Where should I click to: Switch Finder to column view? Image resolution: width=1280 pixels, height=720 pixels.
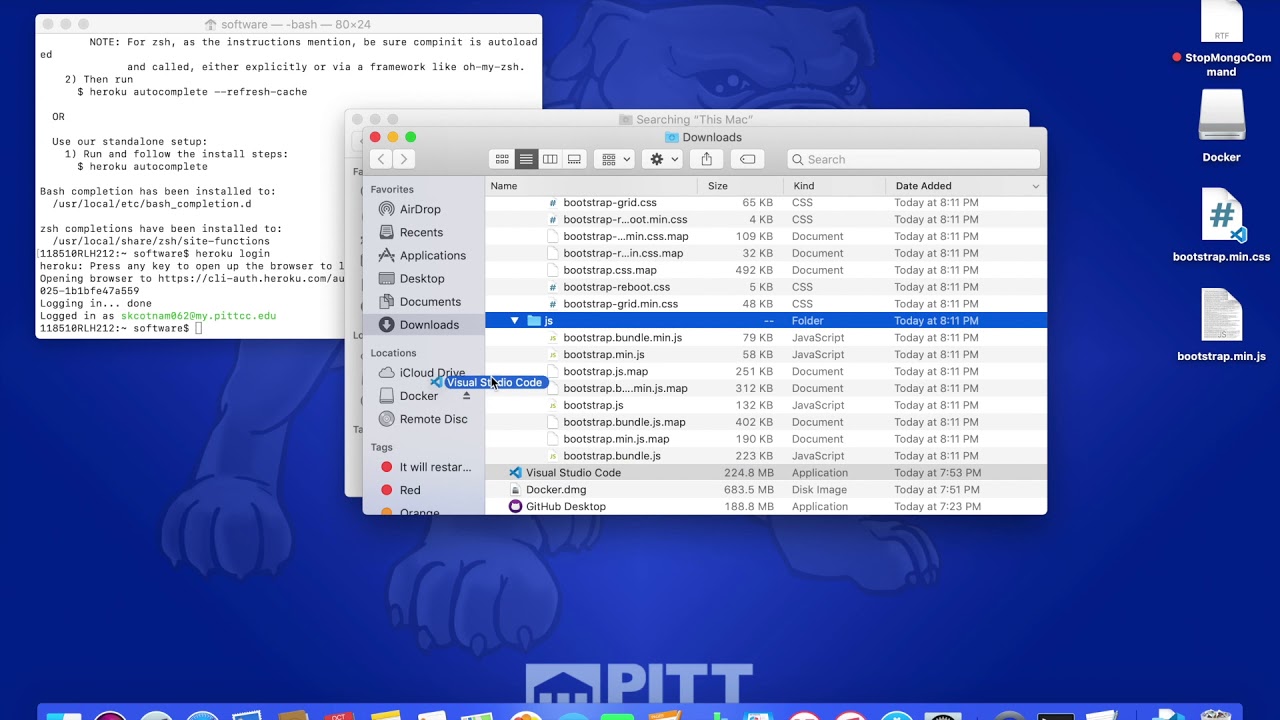[550, 159]
